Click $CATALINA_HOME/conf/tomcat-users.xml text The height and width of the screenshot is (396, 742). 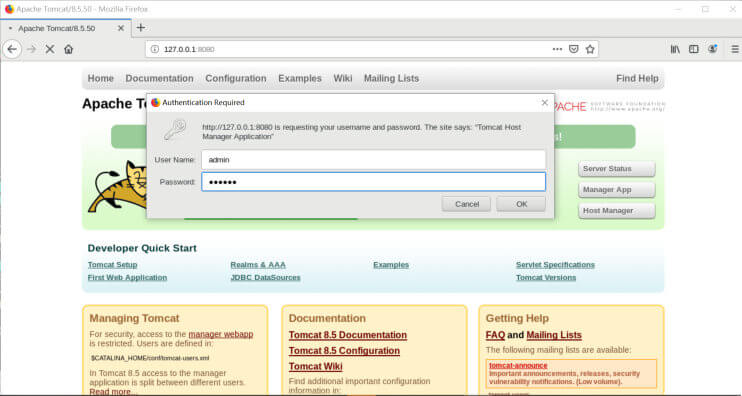(150, 358)
